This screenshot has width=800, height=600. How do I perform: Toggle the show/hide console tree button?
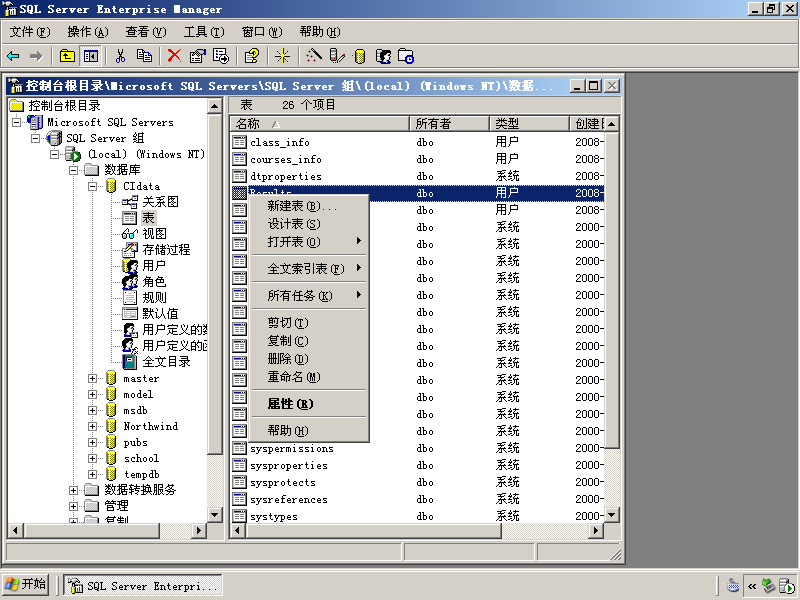click(x=91, y=56)
